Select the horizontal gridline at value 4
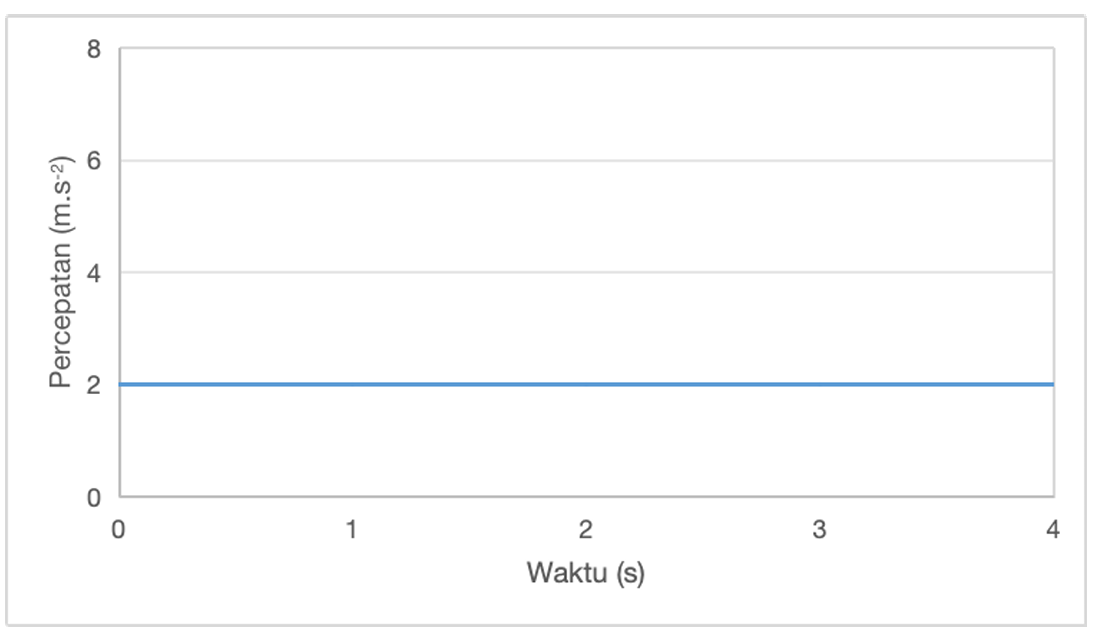The image size is (1098, 640). point(586,272)
